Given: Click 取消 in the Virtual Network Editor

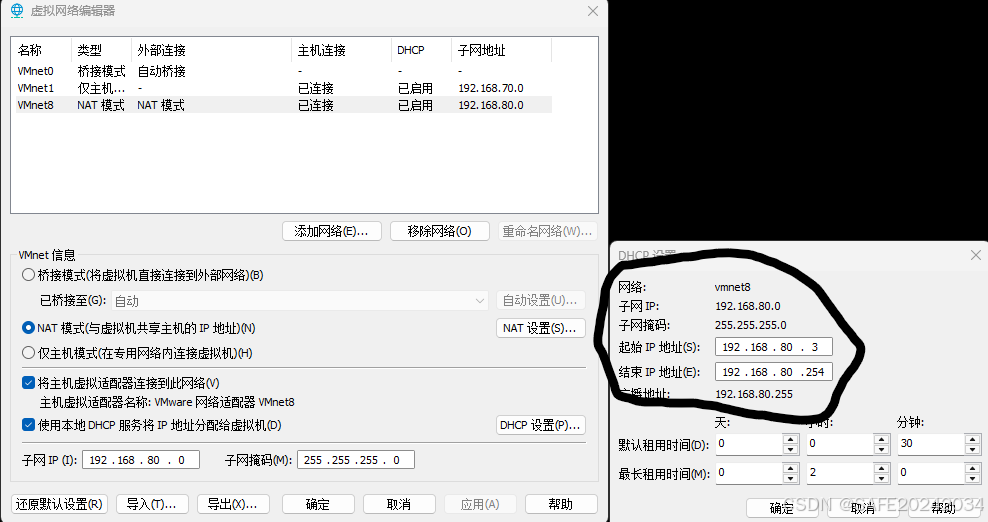Looking at the screenshot, I should pyautogui.click(x=399, y=504).
